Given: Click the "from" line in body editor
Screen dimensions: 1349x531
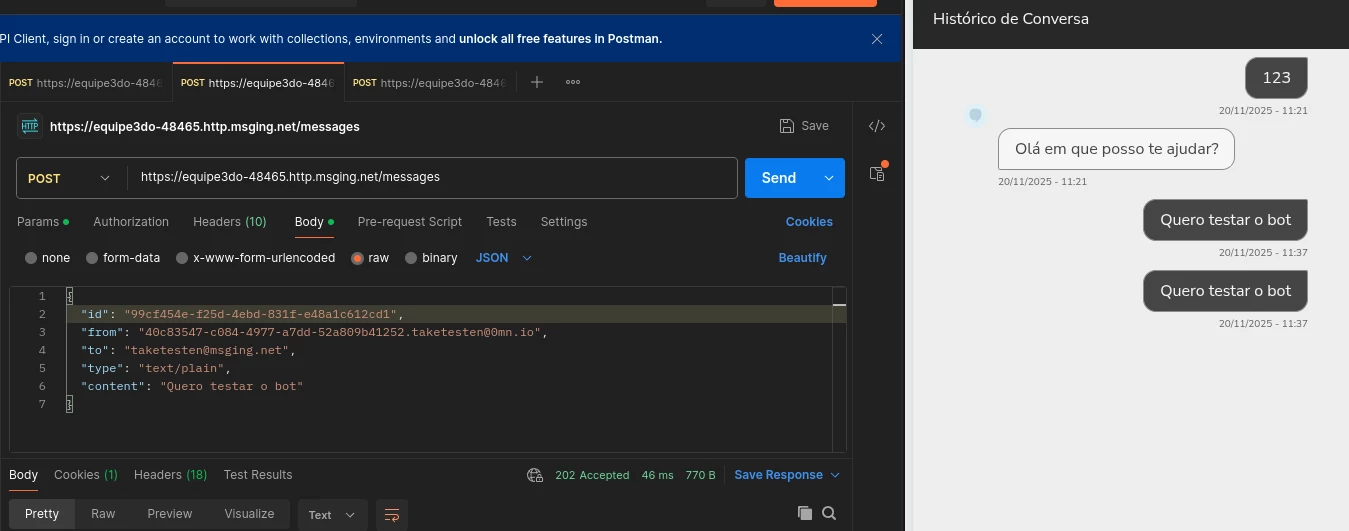Looking at the screenshot, I should click(314, 332).
